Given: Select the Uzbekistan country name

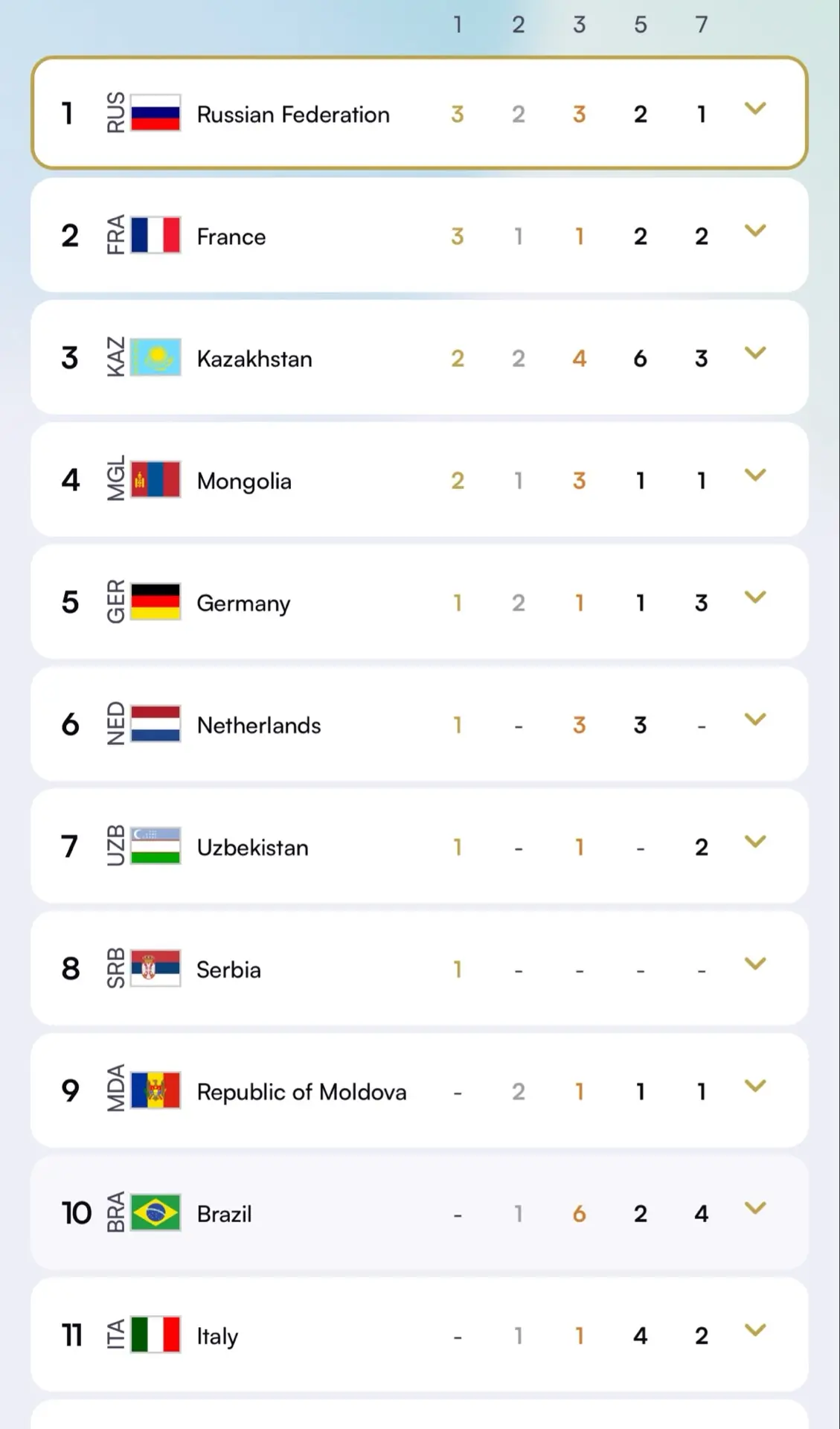Looking at the screenshot, I should [252, 848].
